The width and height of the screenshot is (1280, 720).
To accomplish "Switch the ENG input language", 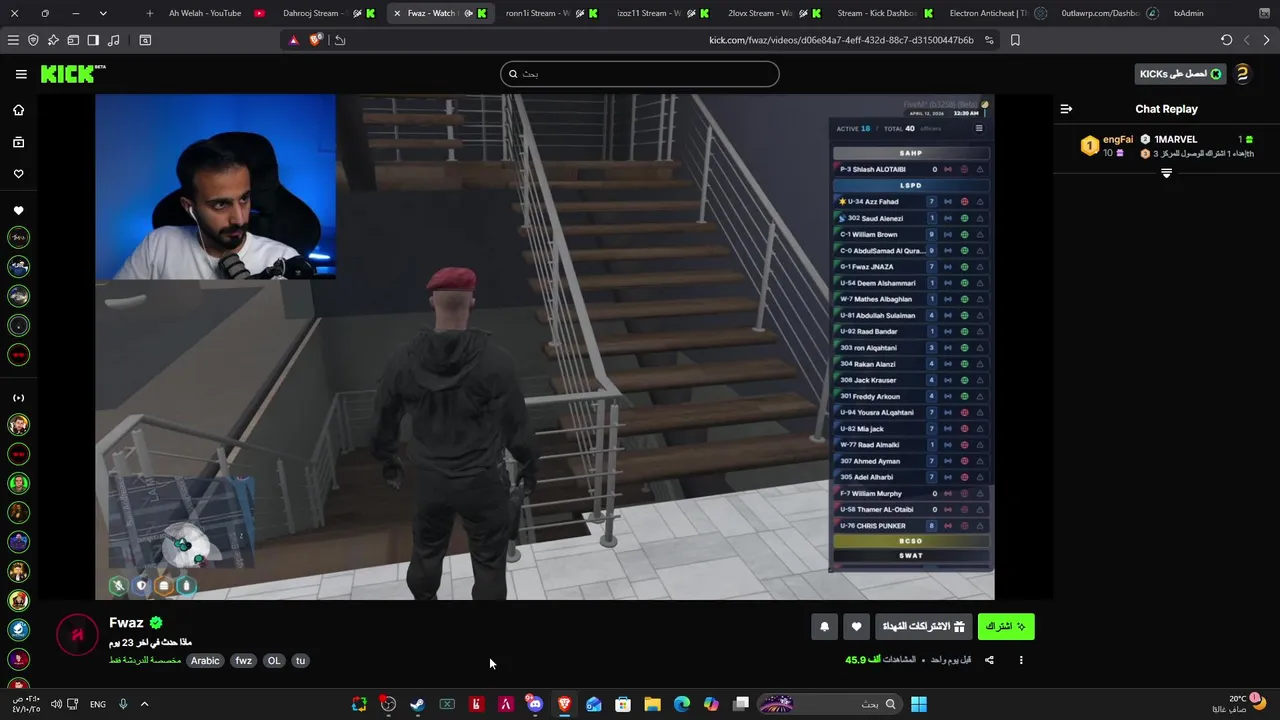I will pos(98,704).
